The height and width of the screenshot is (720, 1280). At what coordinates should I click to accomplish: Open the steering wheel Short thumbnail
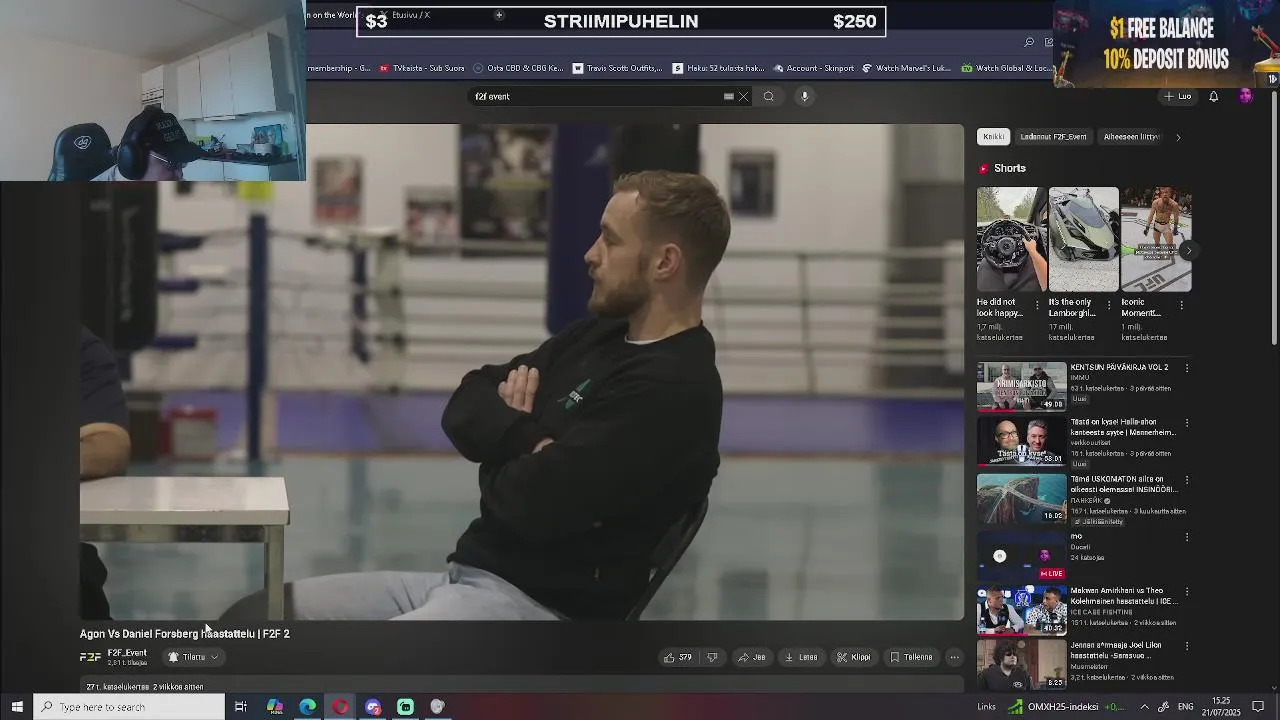pos(1012,239)
